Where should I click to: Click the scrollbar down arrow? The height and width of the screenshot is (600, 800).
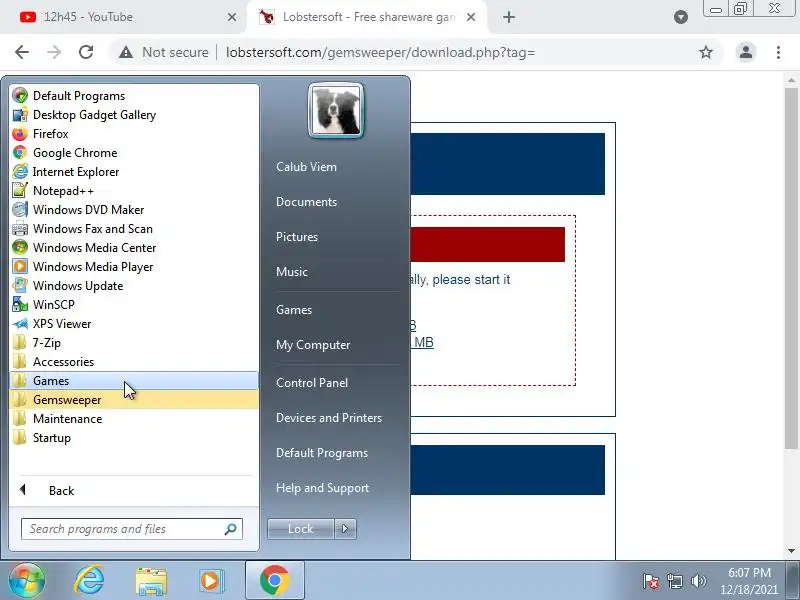point(791,551)
